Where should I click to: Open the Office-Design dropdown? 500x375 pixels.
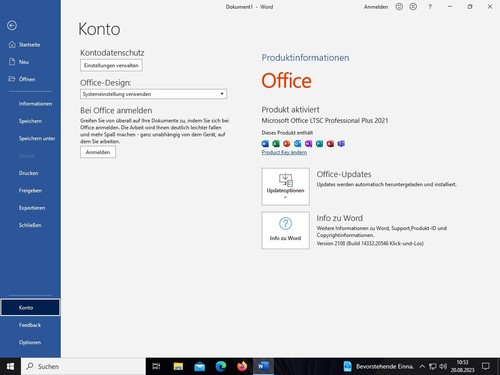153,94
